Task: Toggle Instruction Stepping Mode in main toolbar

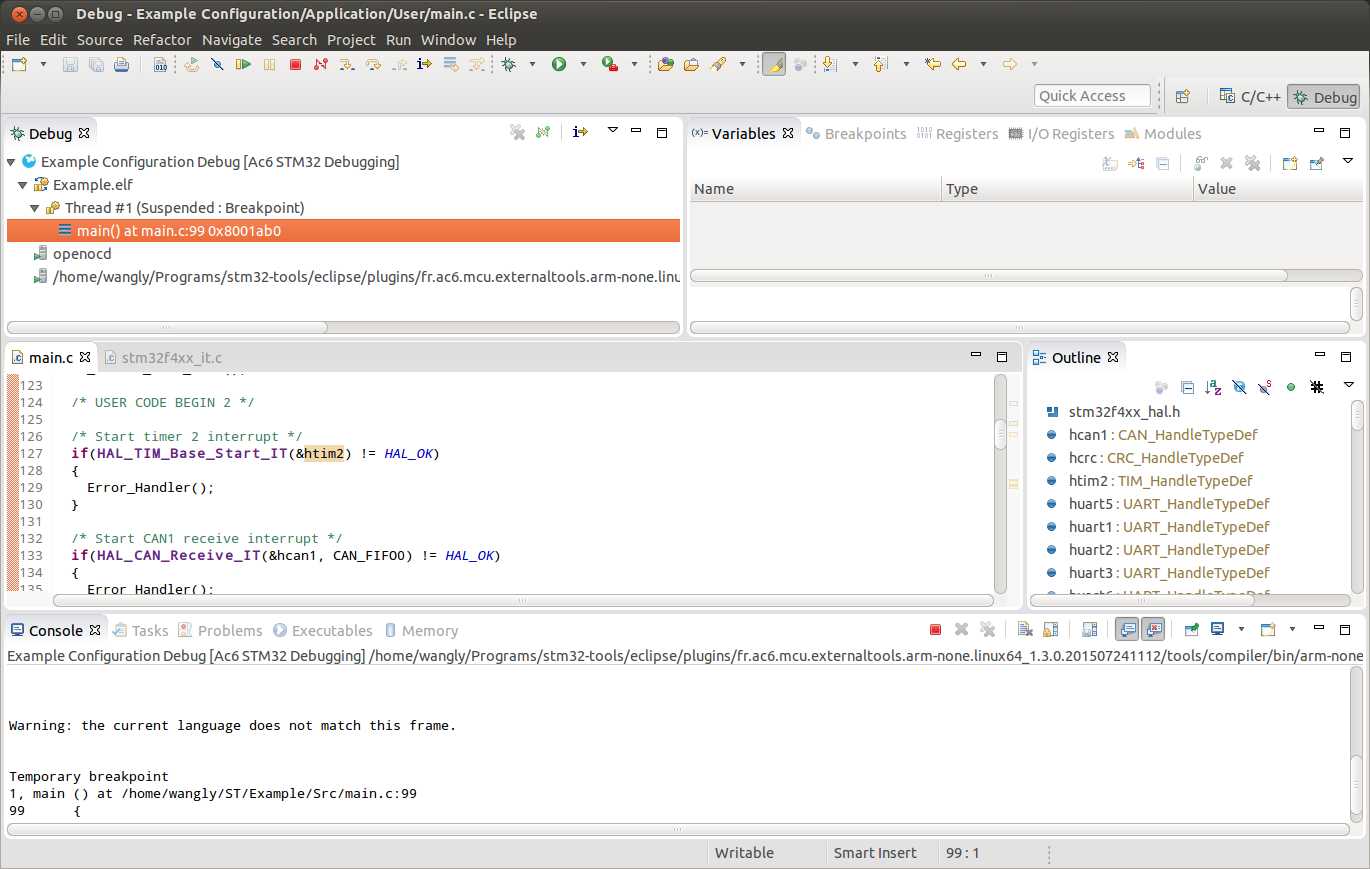Action: pyautogui.click(x=424, y=65)
